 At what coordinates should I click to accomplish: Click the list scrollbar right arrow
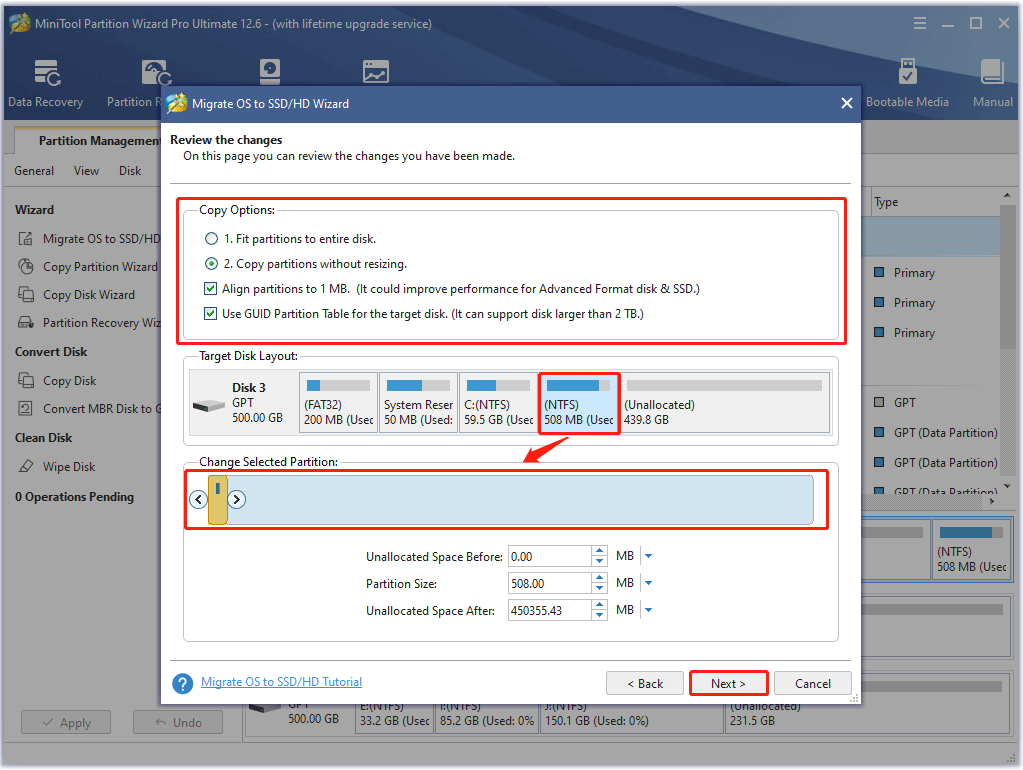click(x=992, y=501)
